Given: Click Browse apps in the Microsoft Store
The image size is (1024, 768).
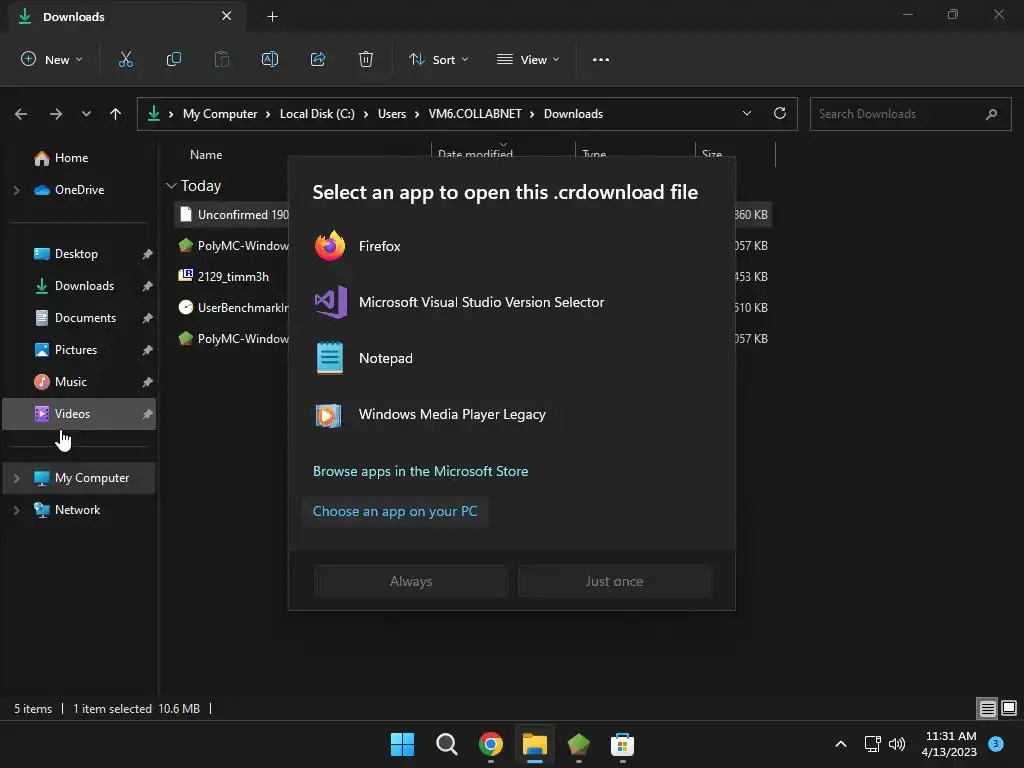Looking at the screenshot, I should (x=421, y=471).
